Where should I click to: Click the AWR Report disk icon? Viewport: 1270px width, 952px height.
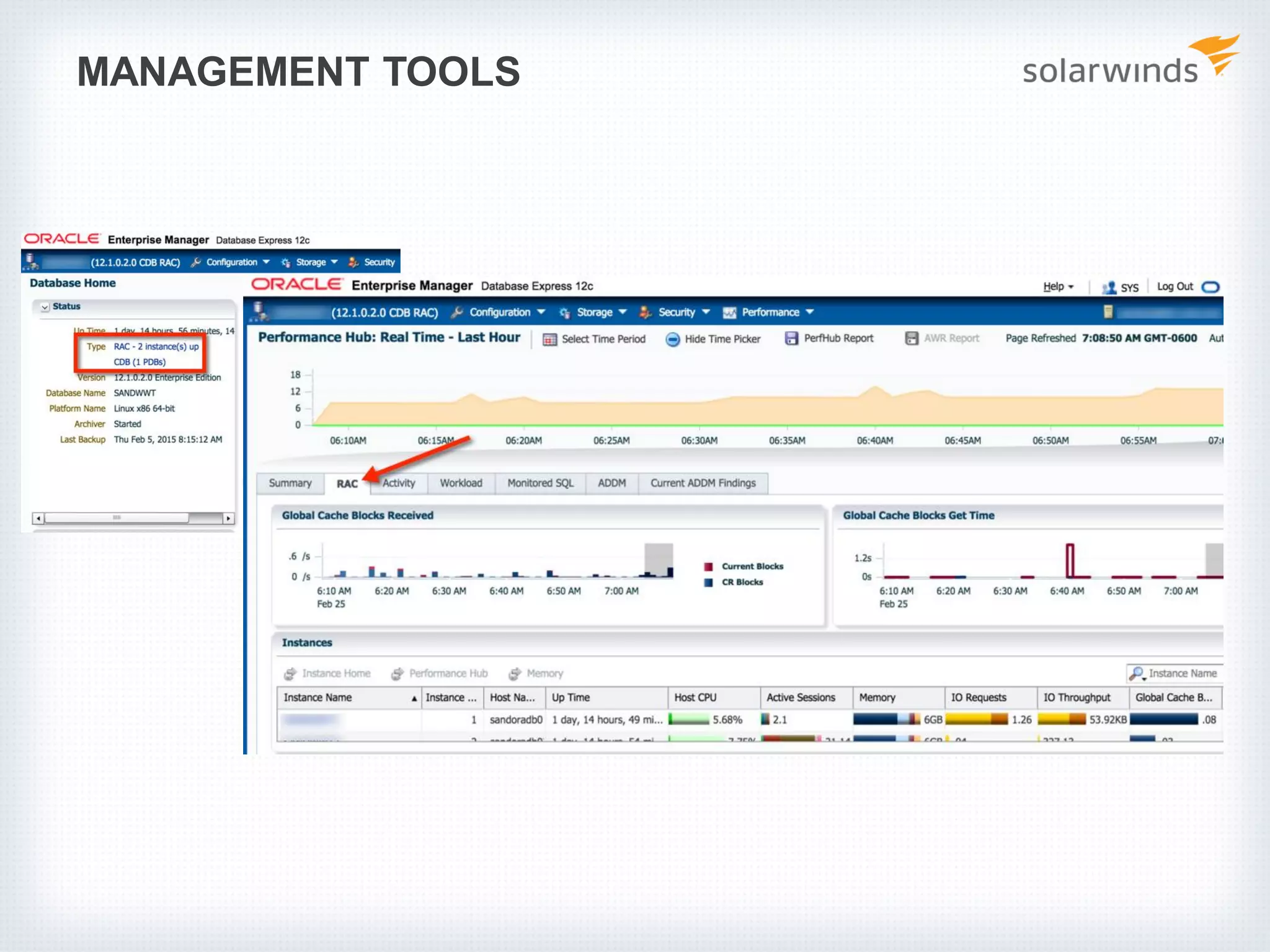[x=912, y=338]
